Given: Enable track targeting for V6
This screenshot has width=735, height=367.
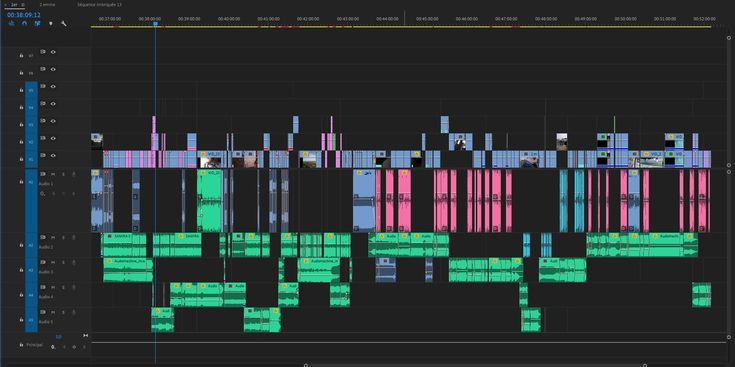Looking at the screenshot, I should [31, 73].
